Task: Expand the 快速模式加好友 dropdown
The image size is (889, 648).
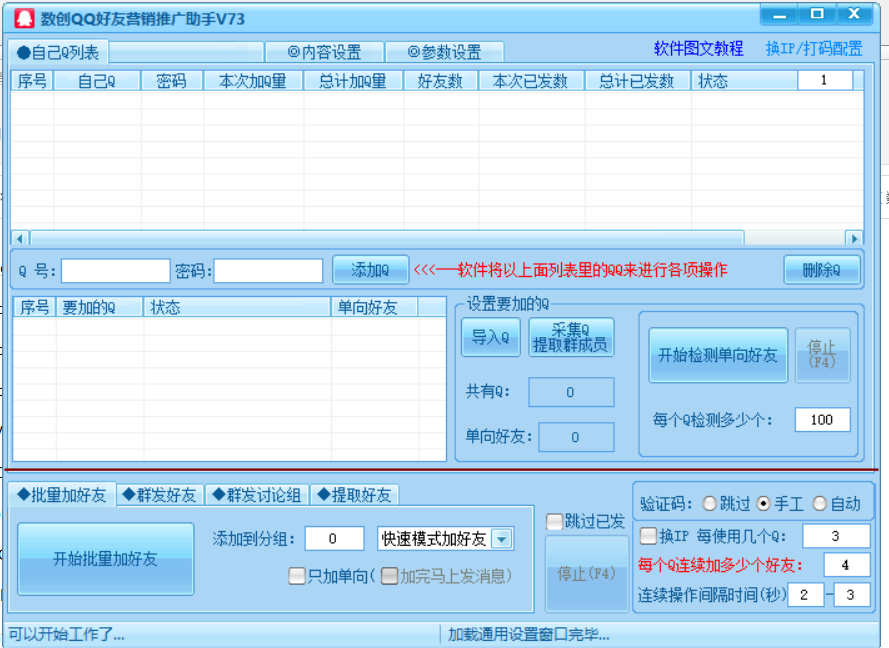Action: pos(502,539)
